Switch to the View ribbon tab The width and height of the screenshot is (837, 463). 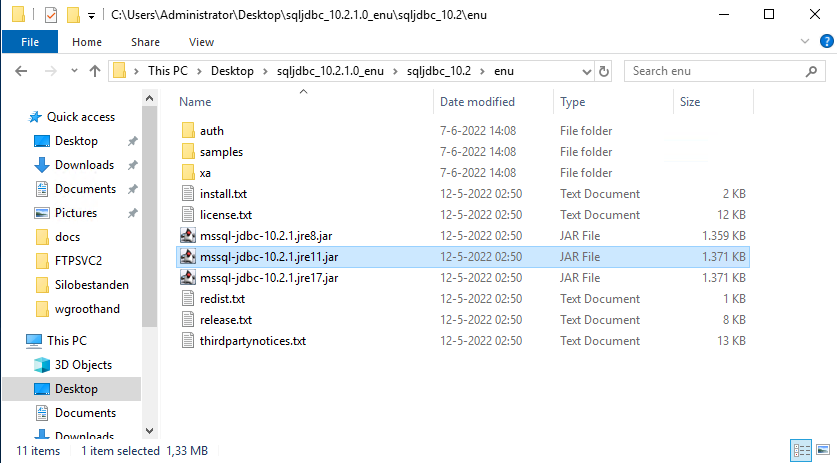coord(201,42)
